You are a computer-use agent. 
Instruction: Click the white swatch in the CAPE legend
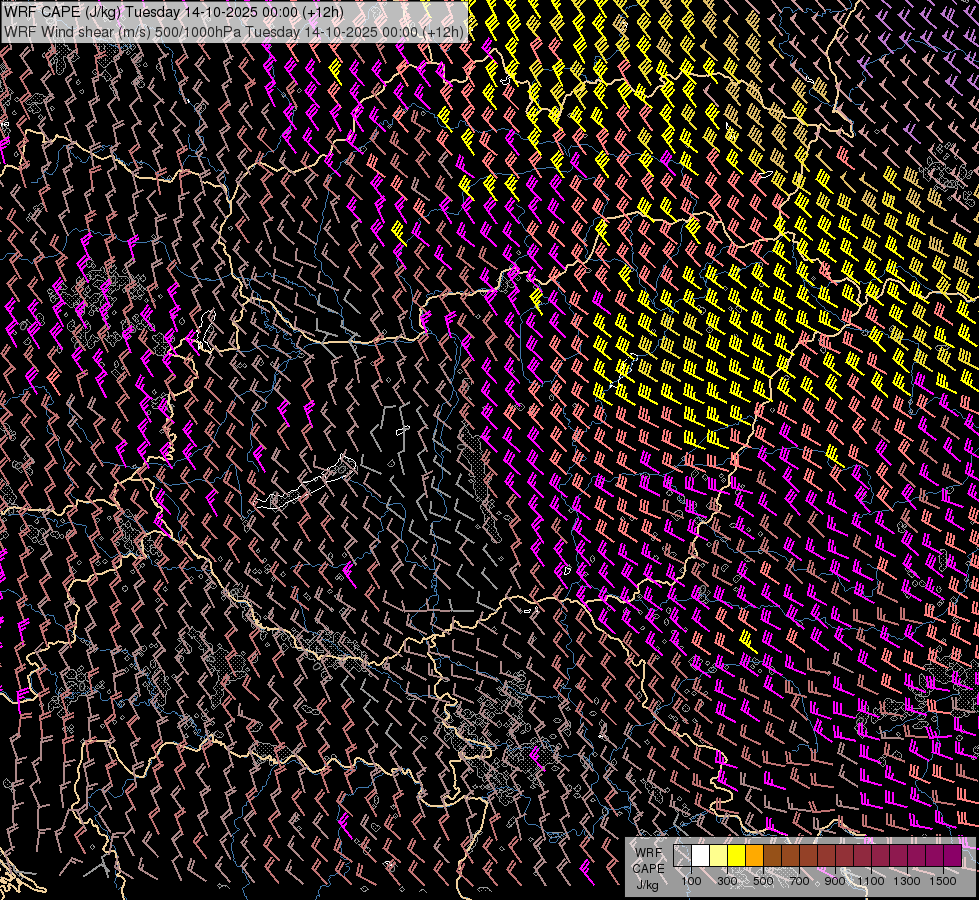pos(701,855)
